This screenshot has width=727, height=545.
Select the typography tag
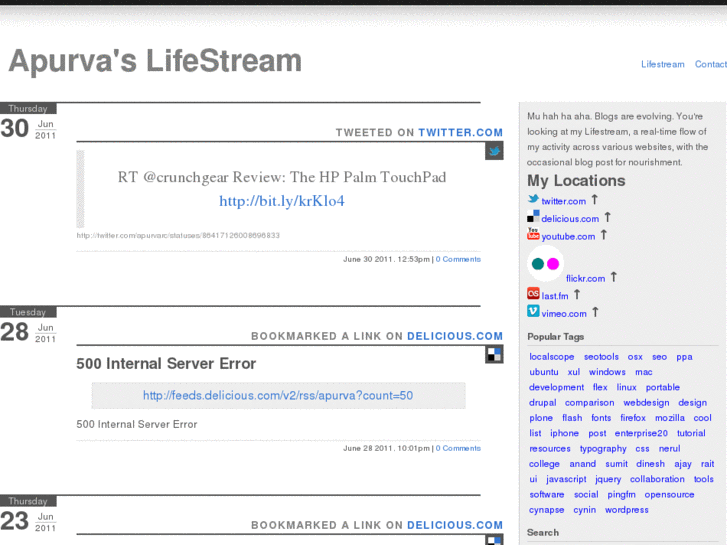603,449
